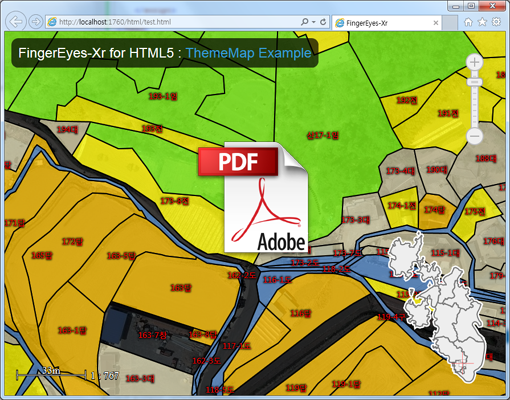
Task: Click the browser Forward arrow button
Action: (x=35, y=22)
